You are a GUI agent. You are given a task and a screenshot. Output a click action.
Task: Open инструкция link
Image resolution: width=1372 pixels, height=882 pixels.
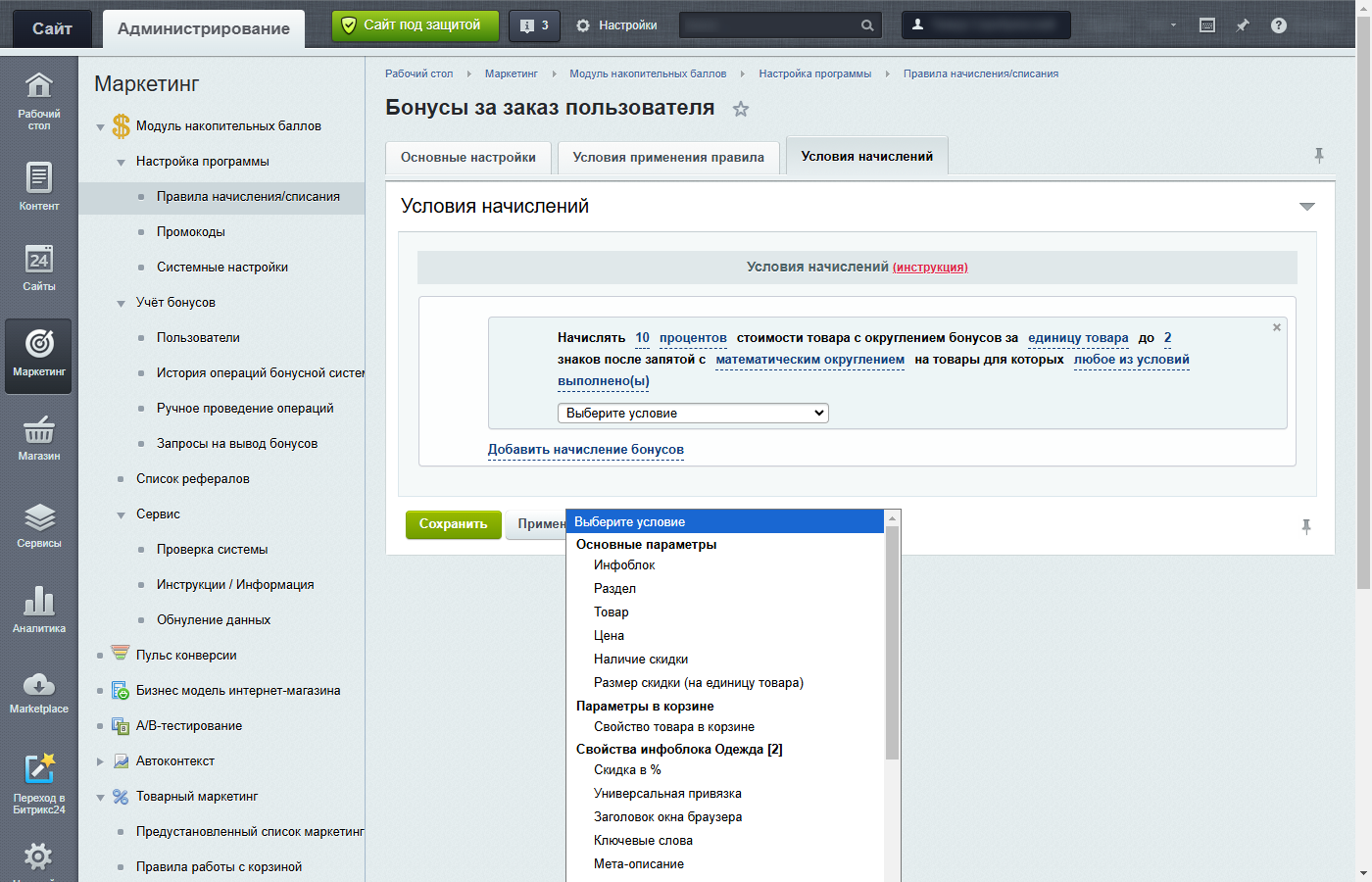[x=930, y=267]
